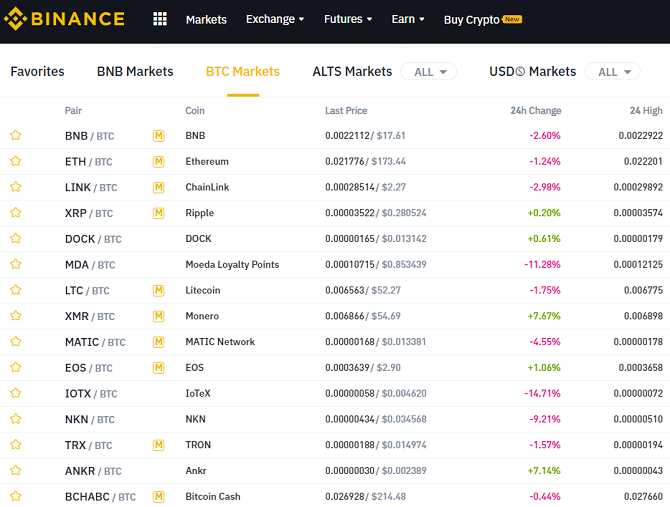Image resolution: width=670 pixels, height=507 pixels.
Task: Star the NKN / BTC pair
Action: coord(16,419)
